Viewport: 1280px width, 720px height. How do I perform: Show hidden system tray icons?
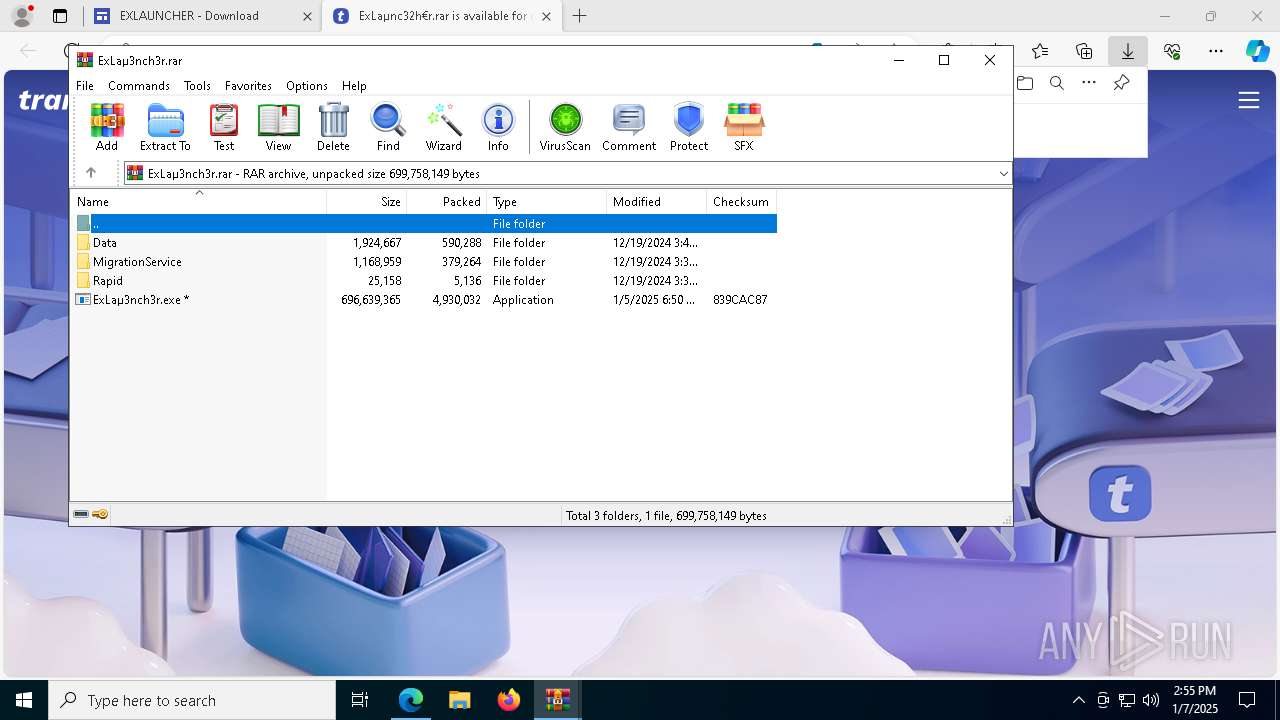click(1078, 700)
